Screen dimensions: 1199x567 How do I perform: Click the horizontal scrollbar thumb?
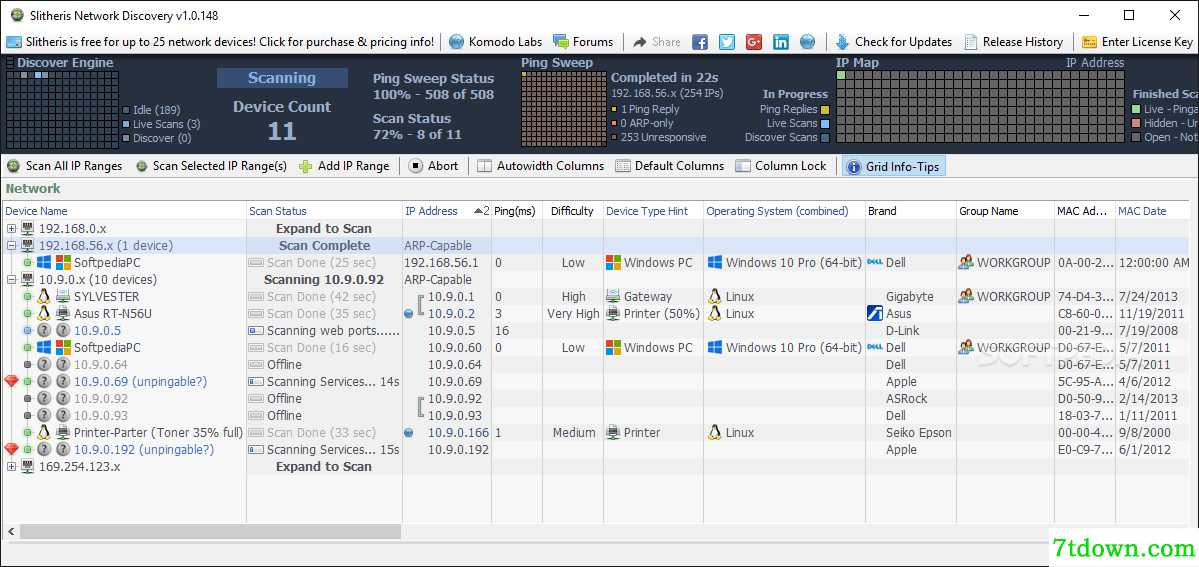pyautogui.click(x=210, y=531)
